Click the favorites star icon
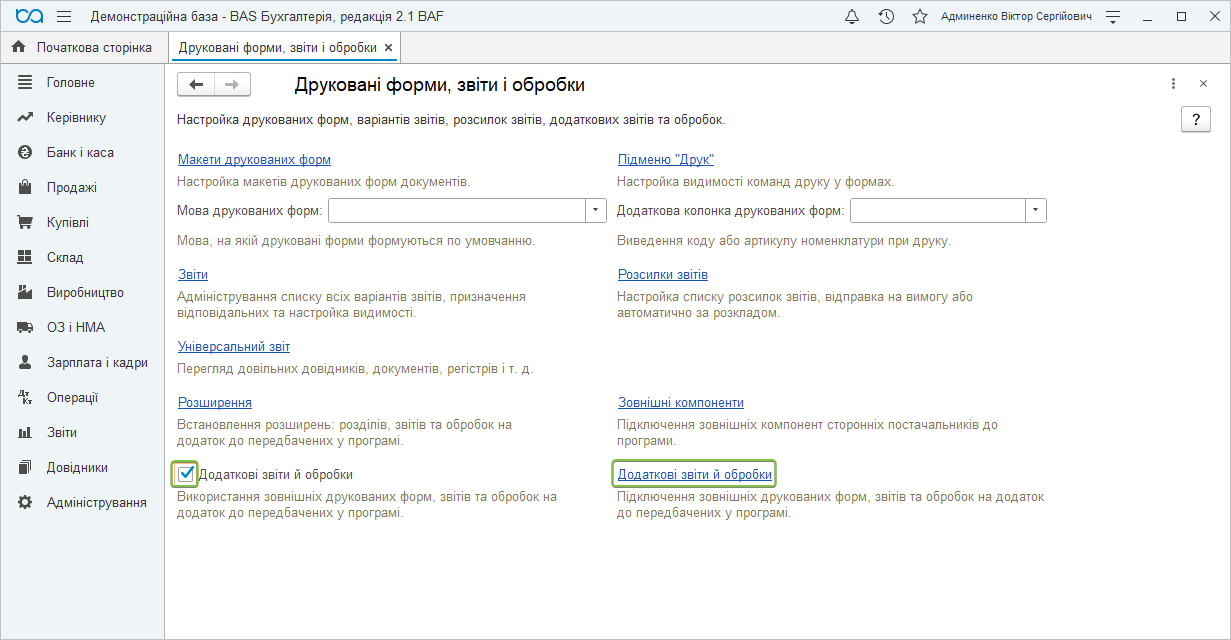Image resolution: width=1231 pixels, height=640 pixels. 920,17
